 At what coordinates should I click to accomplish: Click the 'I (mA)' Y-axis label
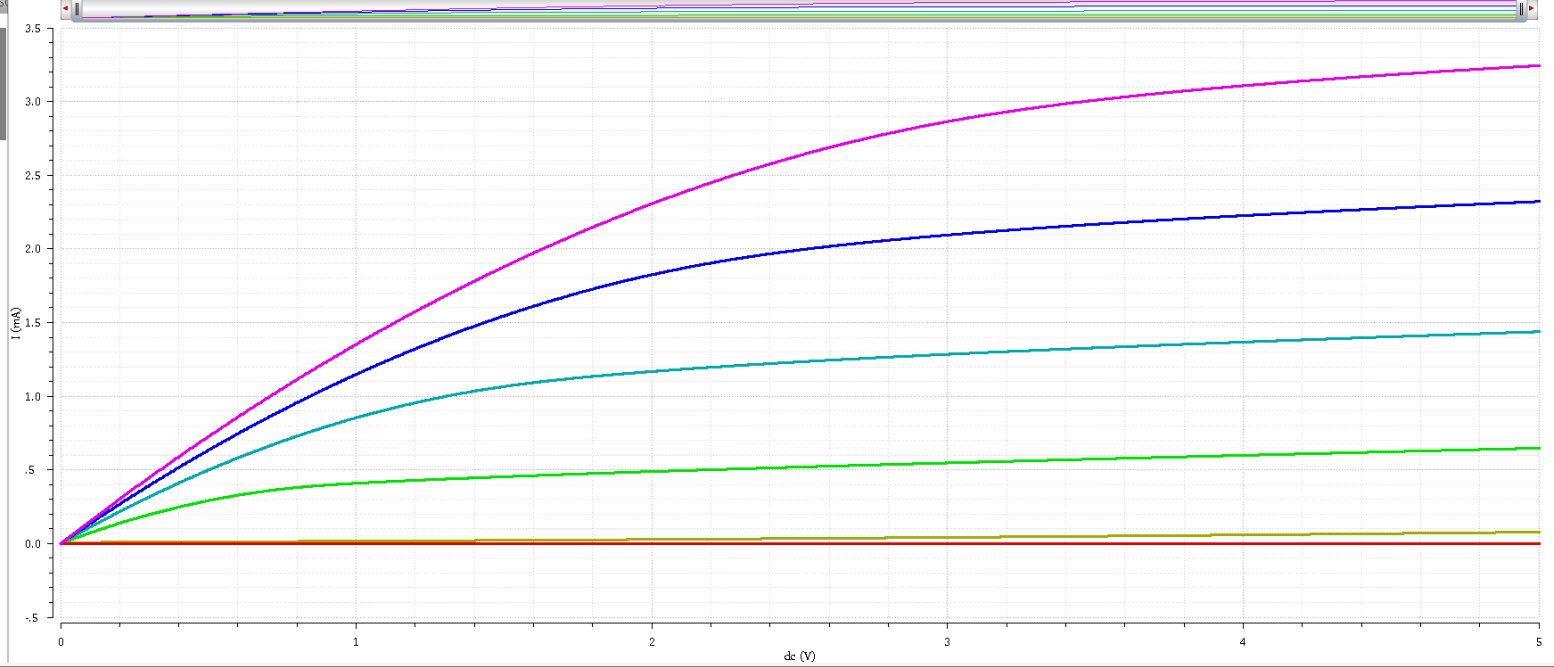(17, 321)
